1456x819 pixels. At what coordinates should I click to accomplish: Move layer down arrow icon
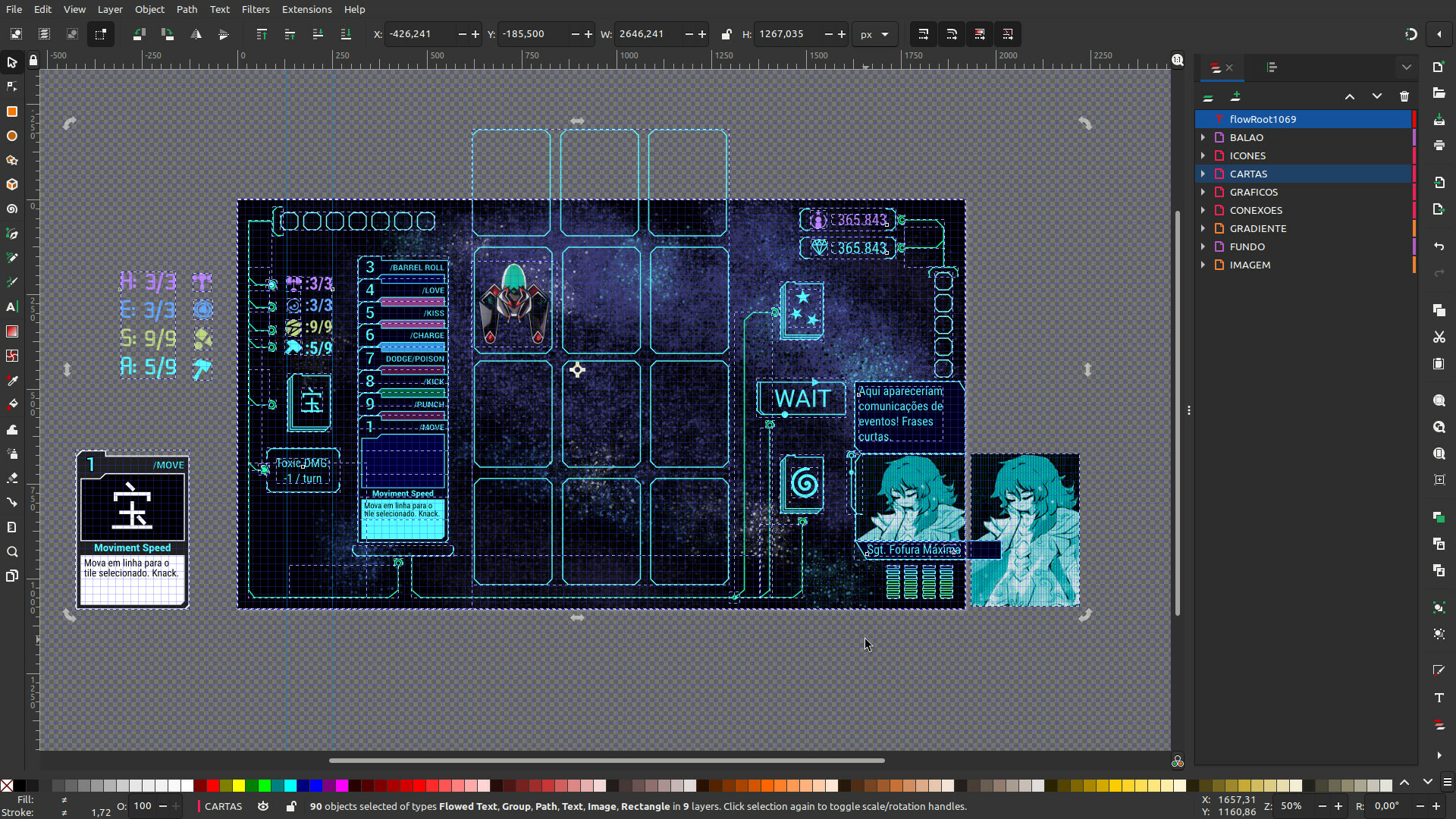click(x=1377, y=96)
